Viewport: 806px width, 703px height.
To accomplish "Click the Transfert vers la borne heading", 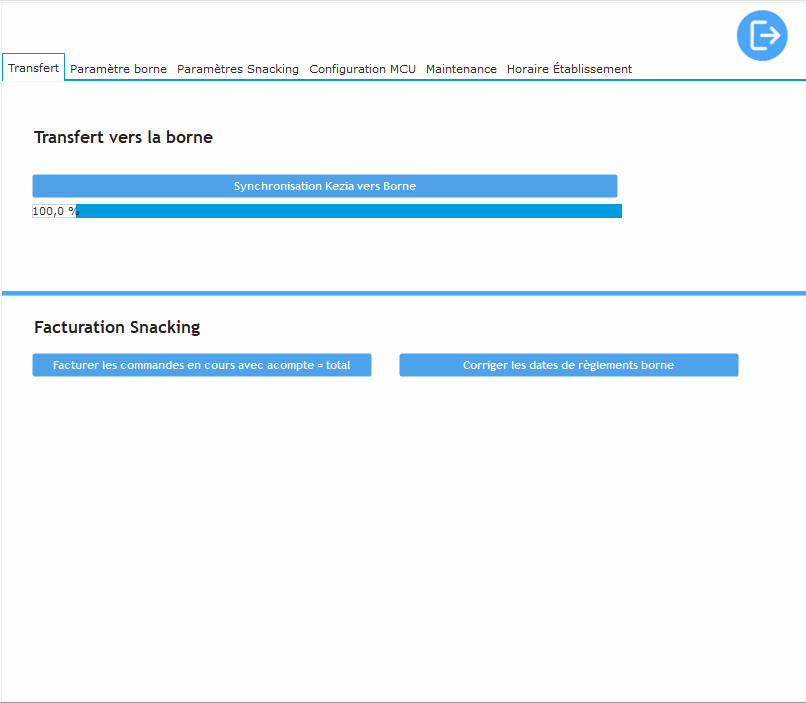I will pyautogui.click(x=123, y=137).
